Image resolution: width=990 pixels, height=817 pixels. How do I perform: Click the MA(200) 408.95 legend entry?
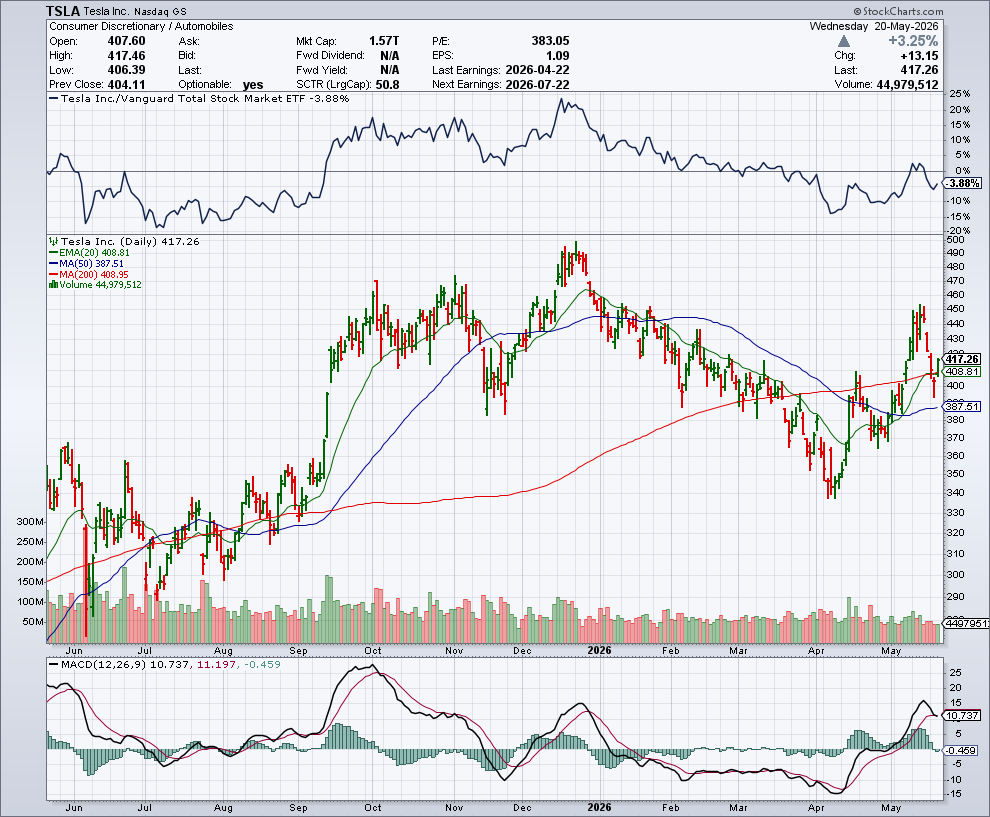90,274
